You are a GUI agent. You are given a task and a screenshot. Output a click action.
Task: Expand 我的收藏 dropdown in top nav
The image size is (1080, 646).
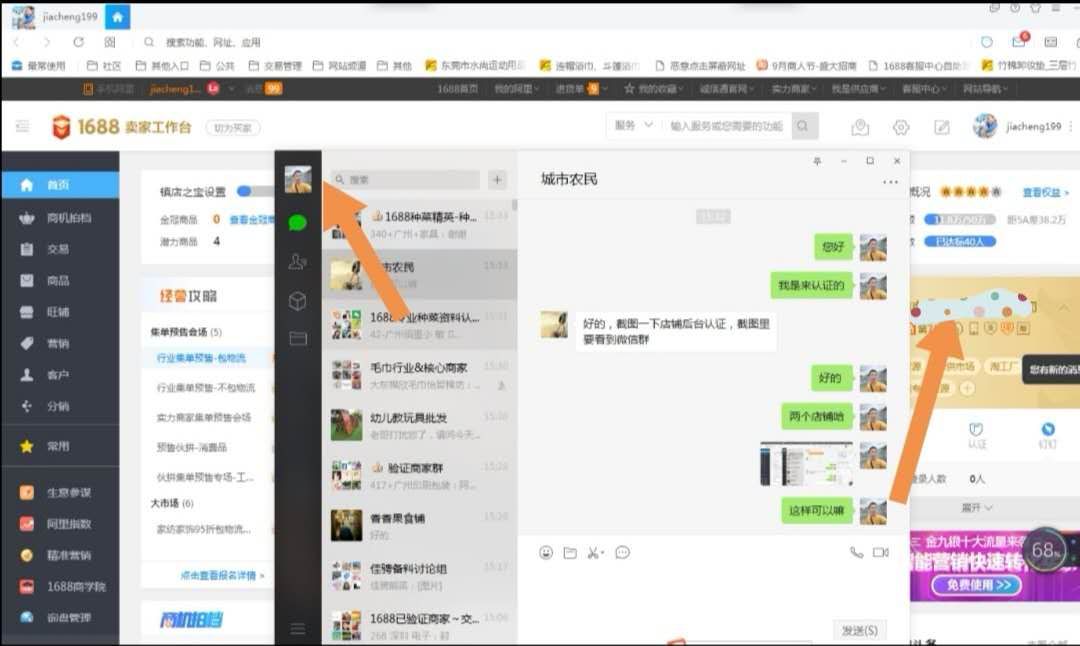(654, 89)
